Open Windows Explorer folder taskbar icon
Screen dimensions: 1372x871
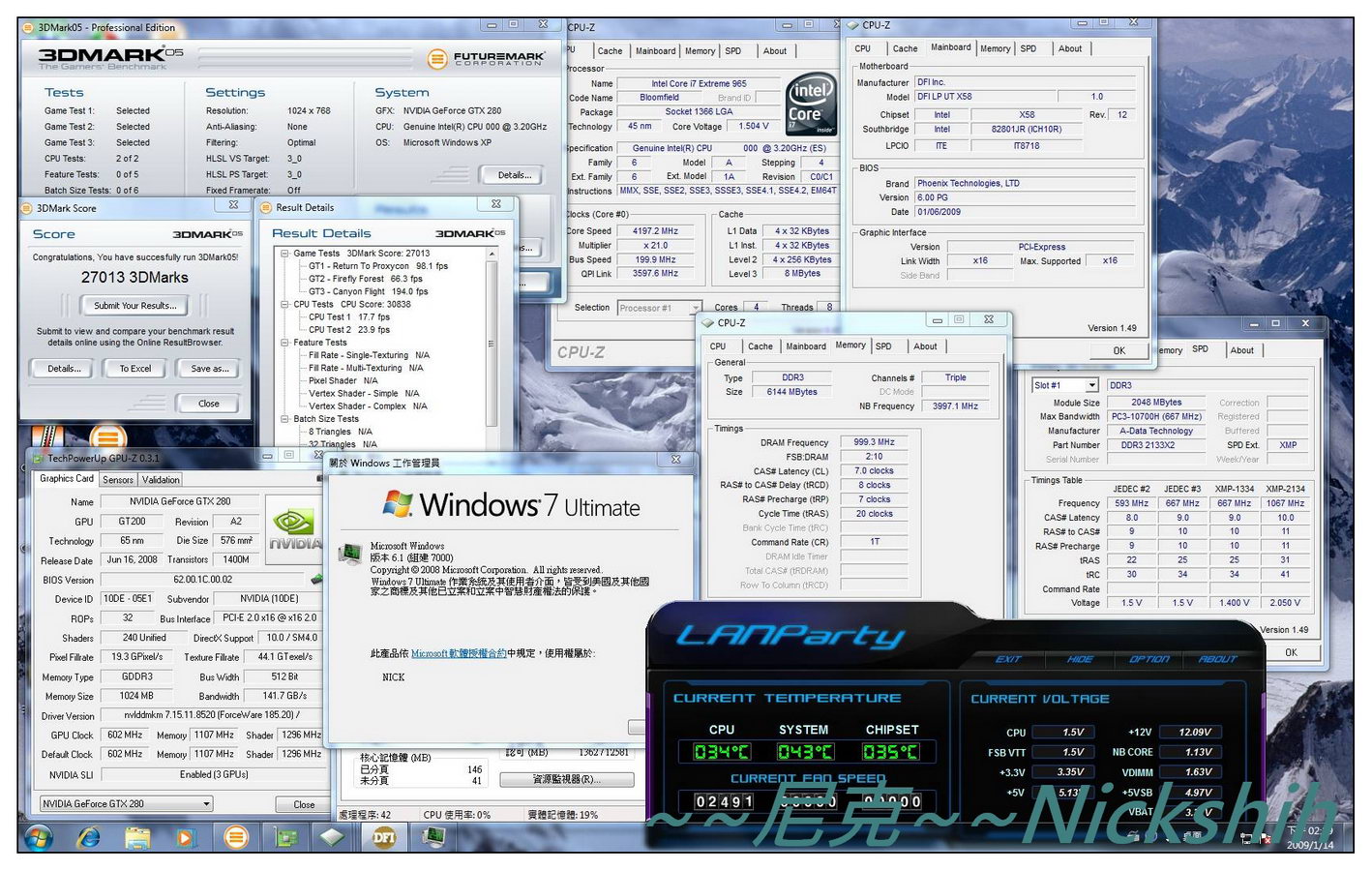tap(137, 836)
